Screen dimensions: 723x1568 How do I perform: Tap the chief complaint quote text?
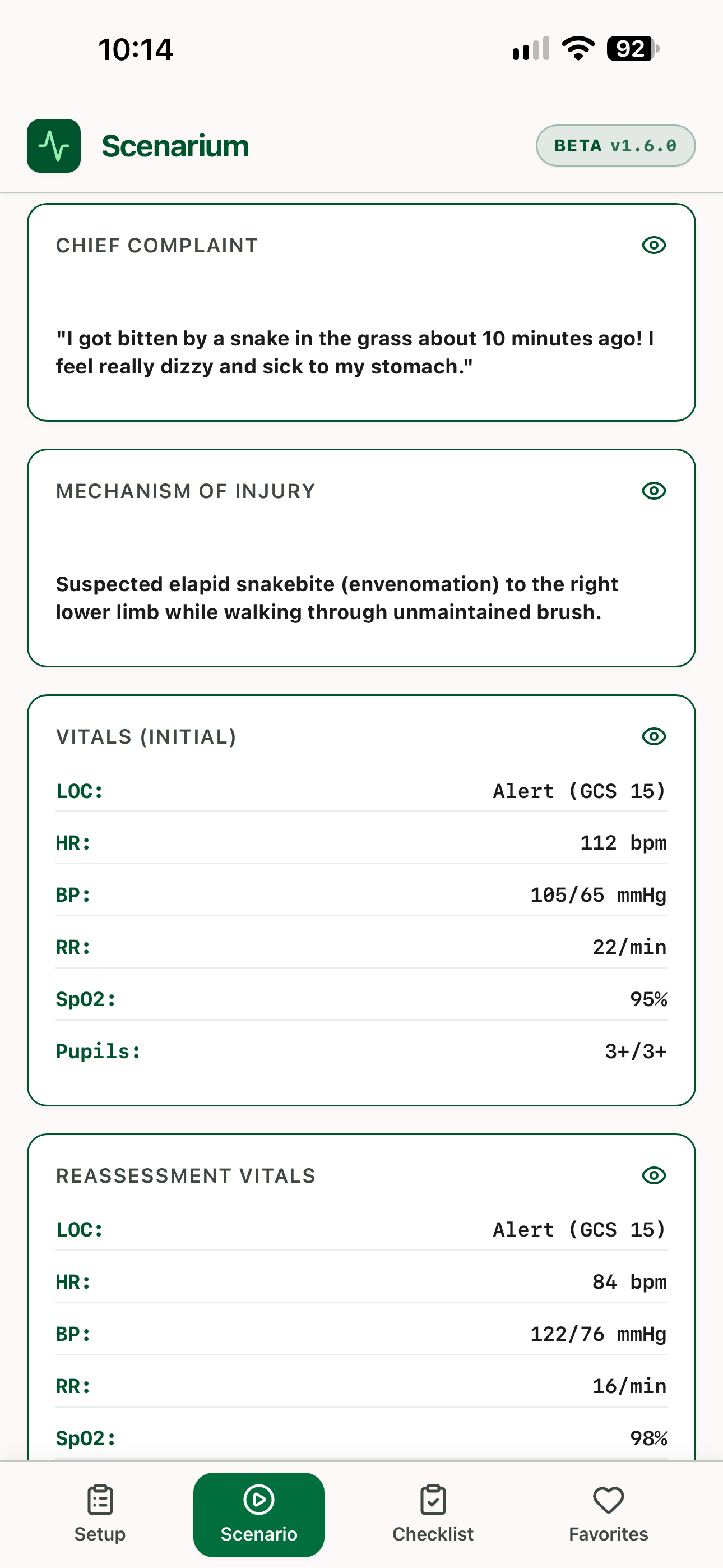click(x=355, y=352)
